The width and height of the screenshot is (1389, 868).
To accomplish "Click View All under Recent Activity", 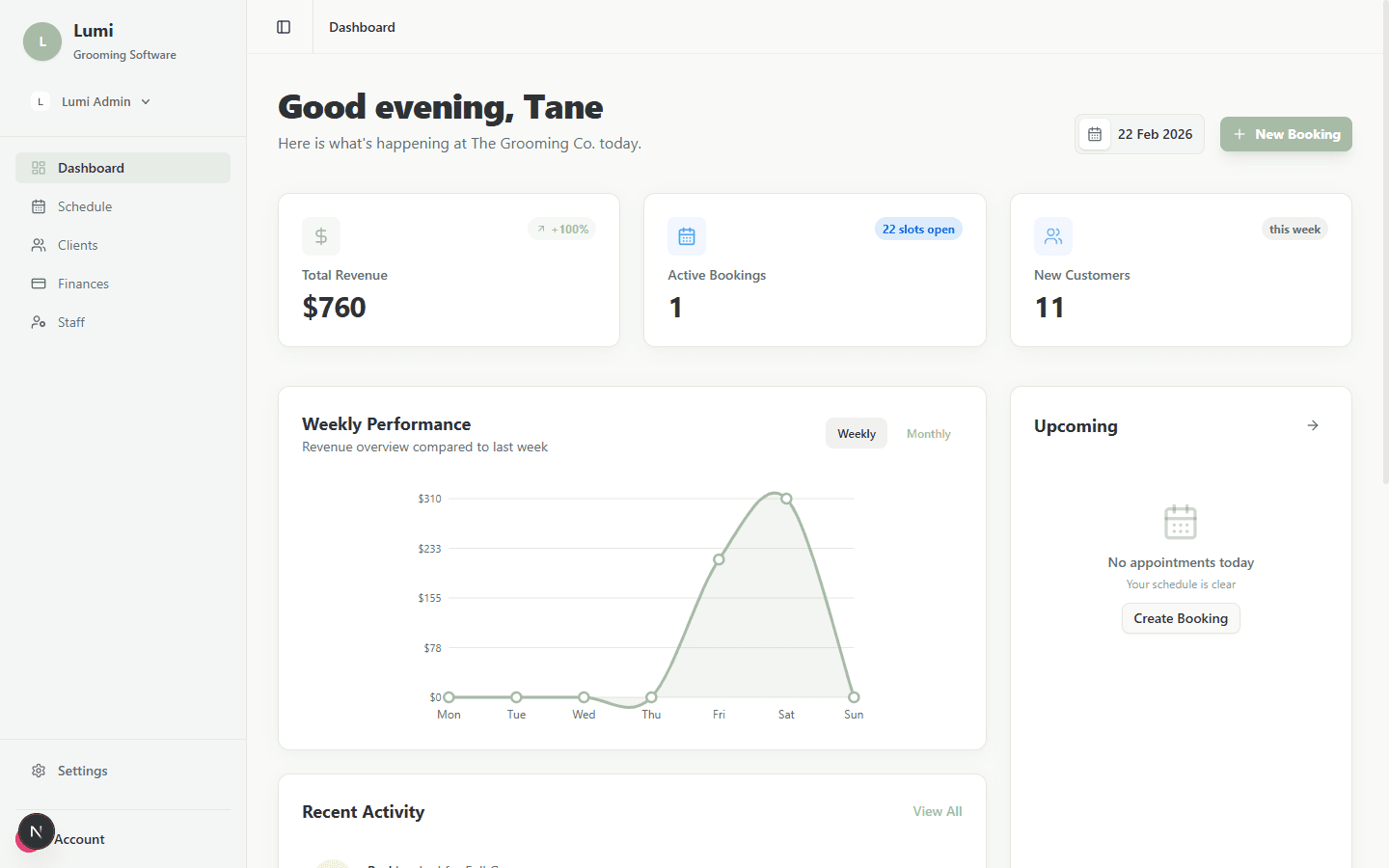I will pos(937,811).
